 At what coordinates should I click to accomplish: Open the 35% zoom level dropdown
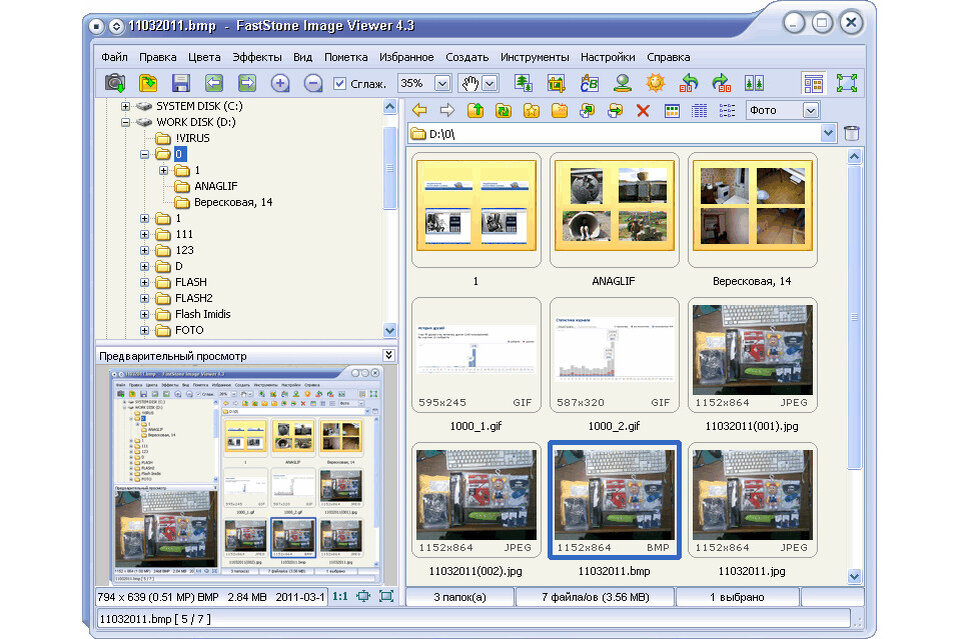pos(442,83)
